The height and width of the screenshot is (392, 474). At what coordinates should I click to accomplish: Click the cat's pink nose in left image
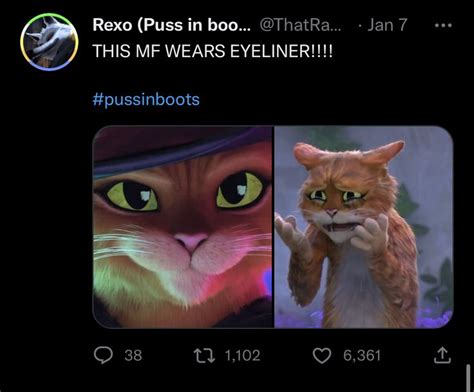[191, 242]
